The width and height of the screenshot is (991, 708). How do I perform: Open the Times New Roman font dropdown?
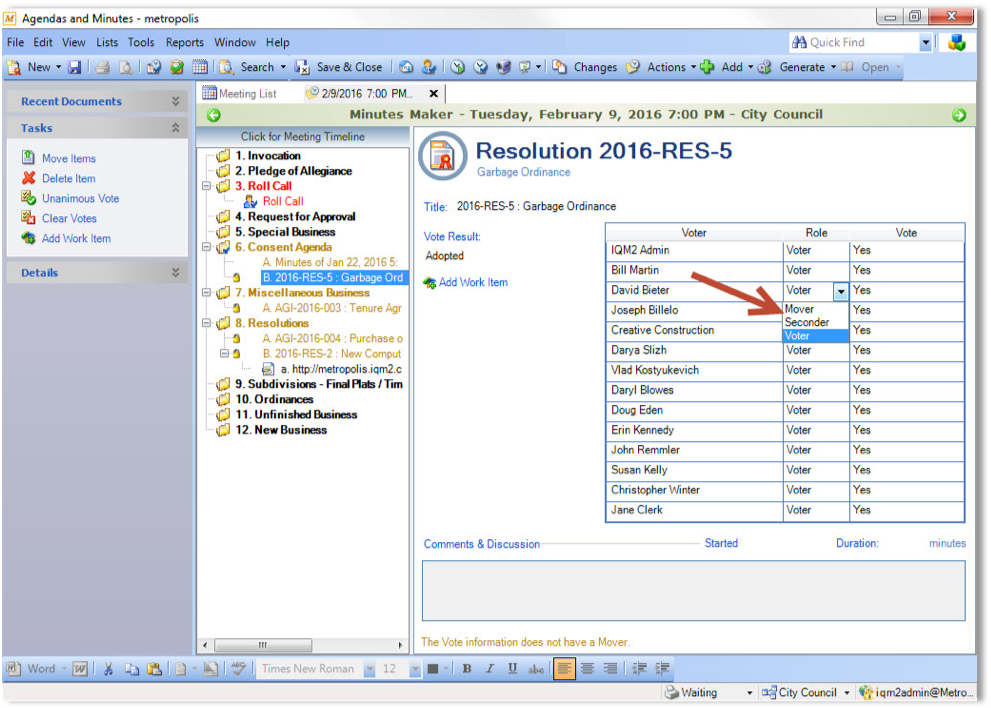point(370,669)
